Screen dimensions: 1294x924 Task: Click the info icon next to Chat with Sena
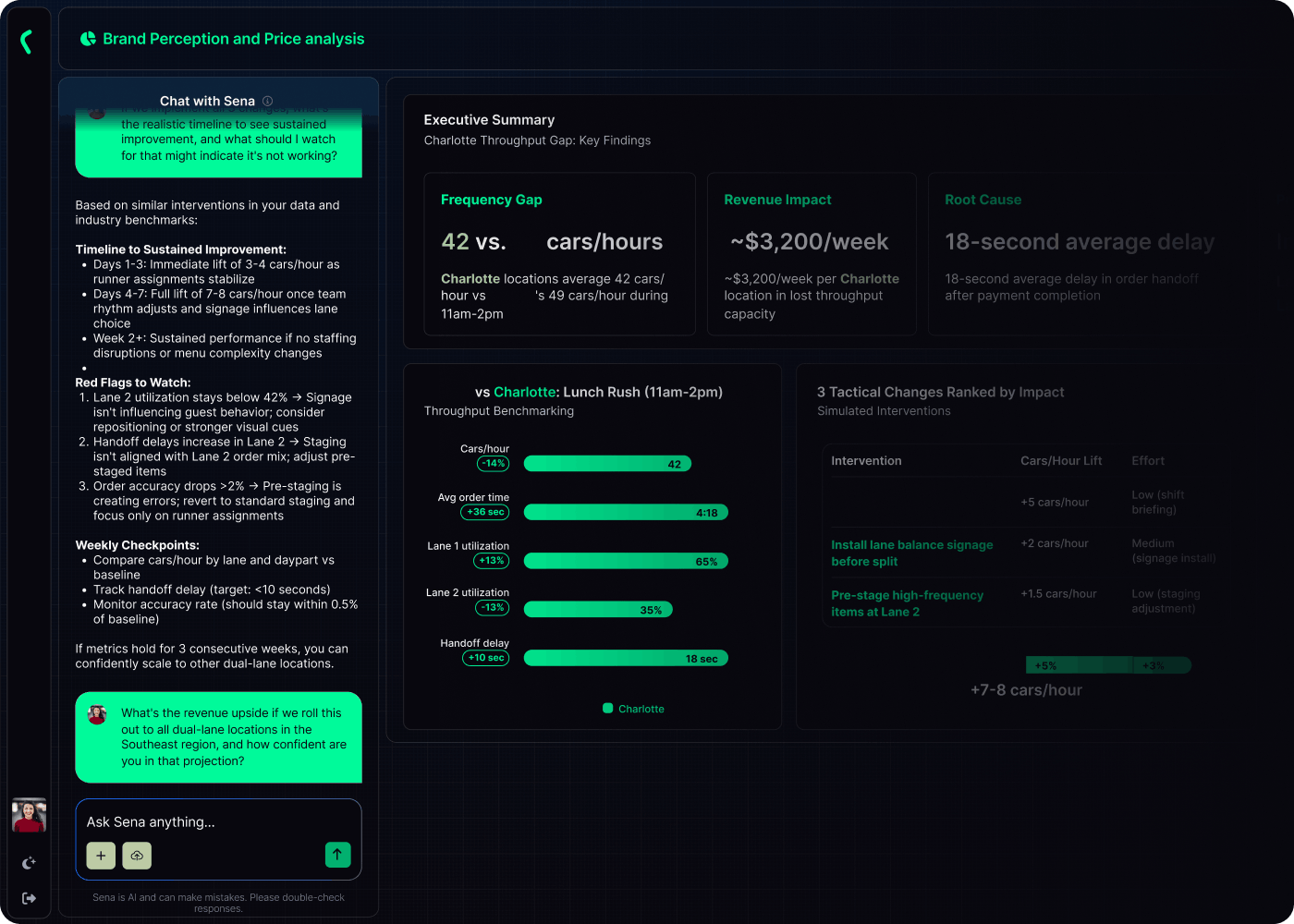click(x=267, y=102)
